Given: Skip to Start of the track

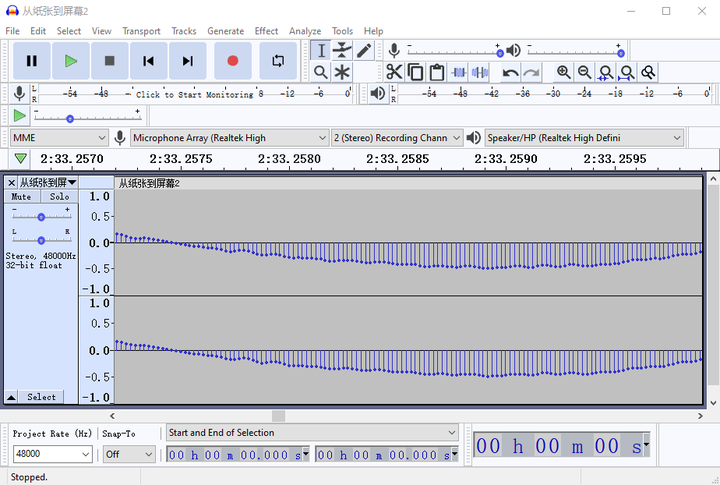Looking at the screenshot, I should coord(148,61).
